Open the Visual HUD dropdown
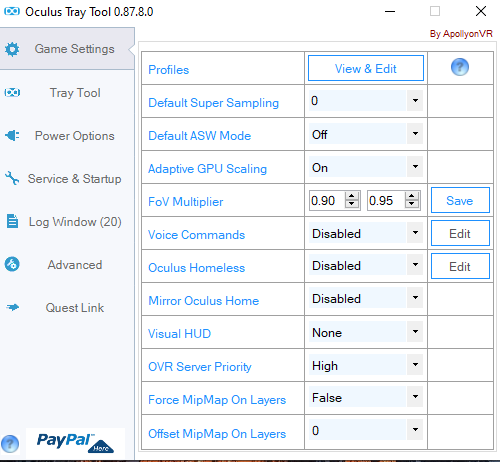 click(415, 331)
